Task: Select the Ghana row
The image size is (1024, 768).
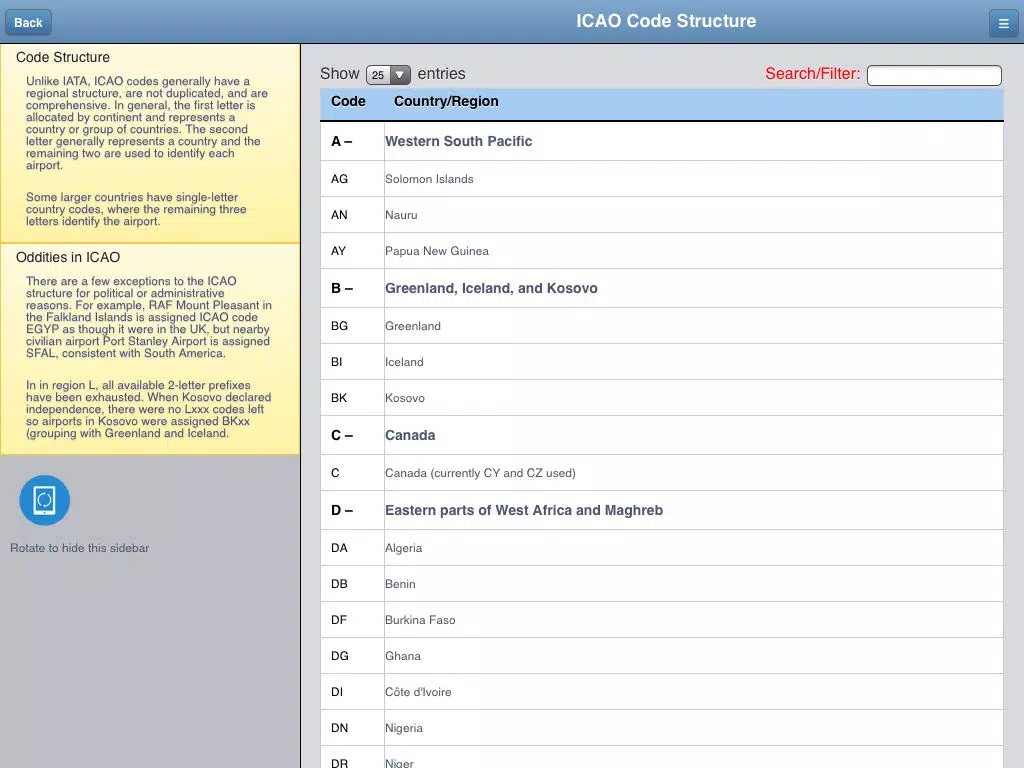Action: point(662,656)
